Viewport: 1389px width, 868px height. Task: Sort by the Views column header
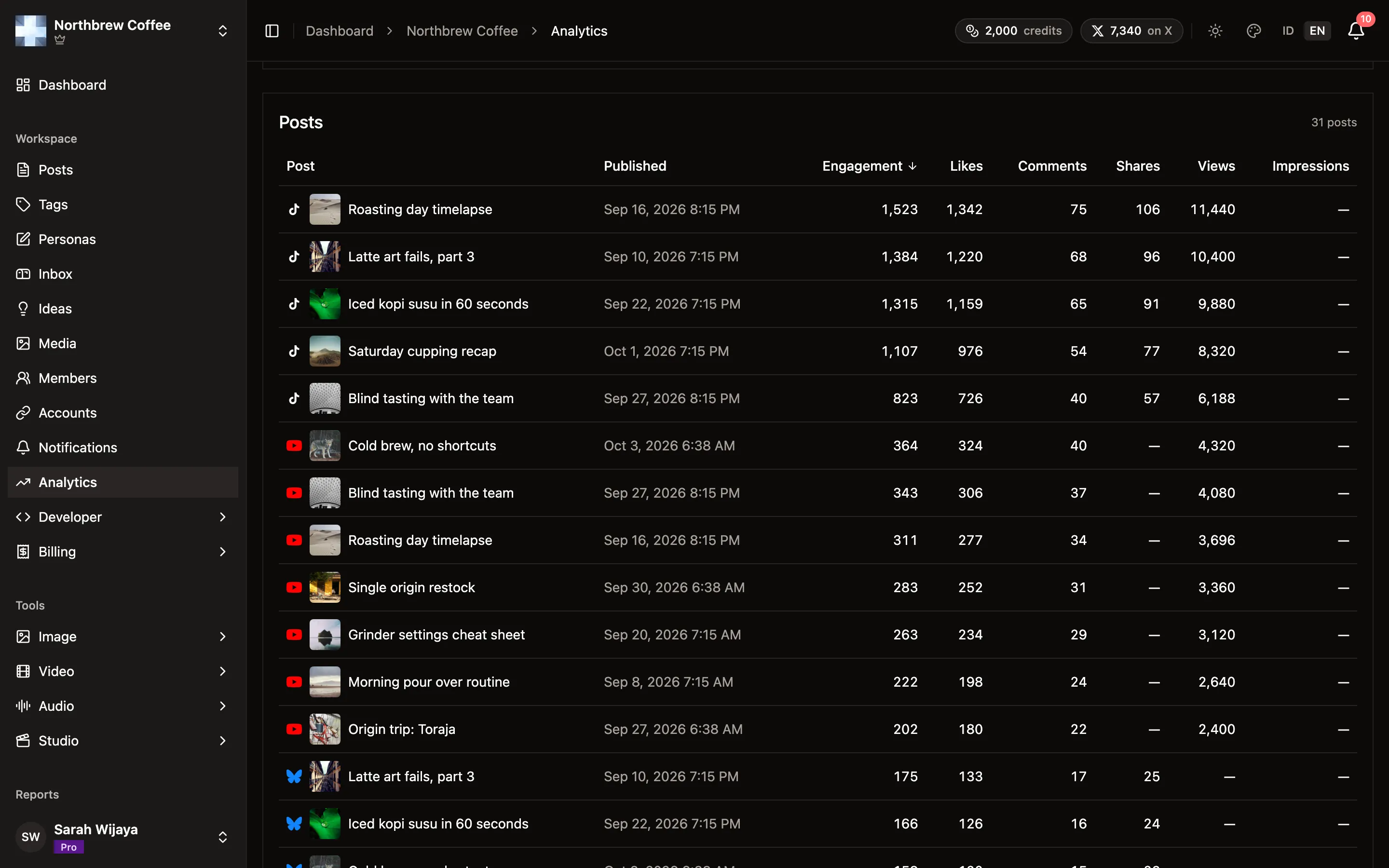point(1216,166)
